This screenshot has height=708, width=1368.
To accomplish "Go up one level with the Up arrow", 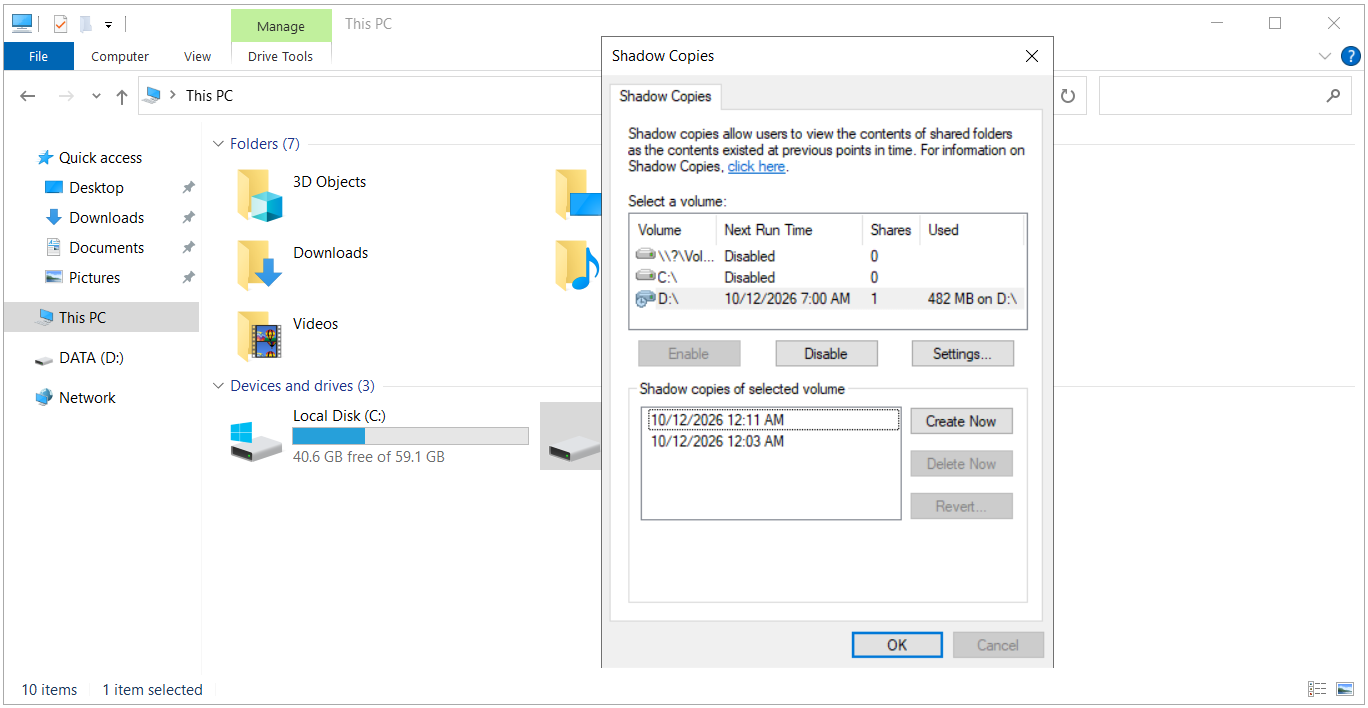I will click(122, 96).
